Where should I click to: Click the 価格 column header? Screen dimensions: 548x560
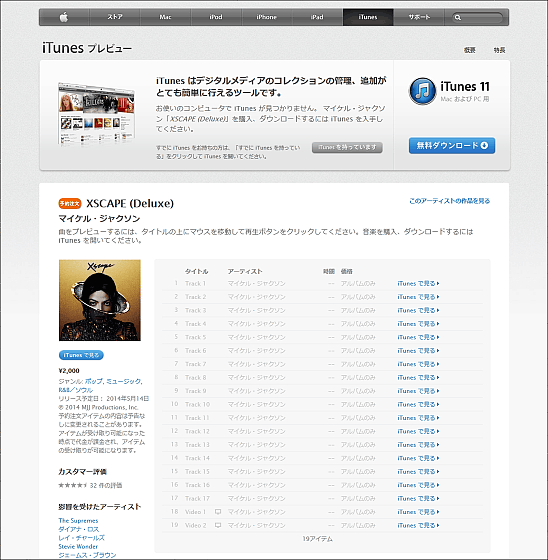click(347, 271)
